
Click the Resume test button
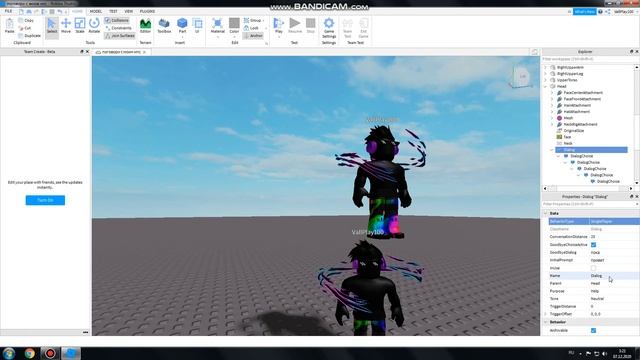(x=295, y=26)
